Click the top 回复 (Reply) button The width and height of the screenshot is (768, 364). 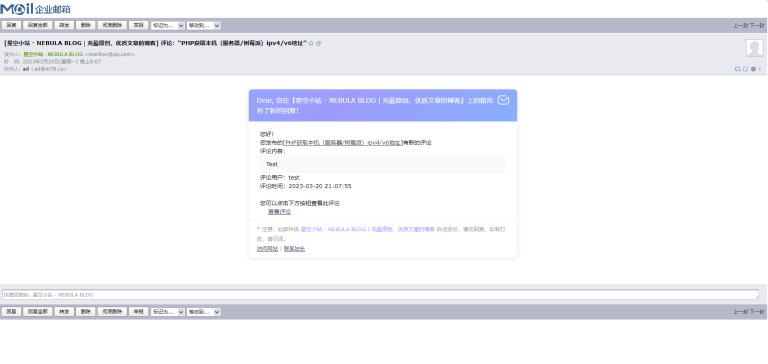[x=11, y=25]
